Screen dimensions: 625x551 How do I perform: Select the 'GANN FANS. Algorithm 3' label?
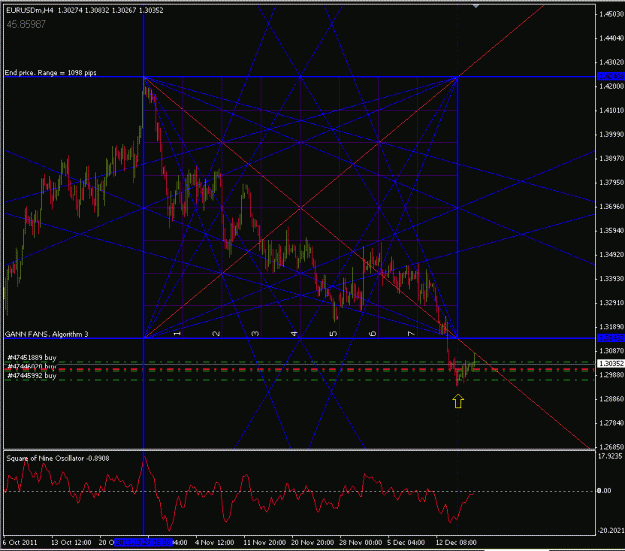pos(47,334)
